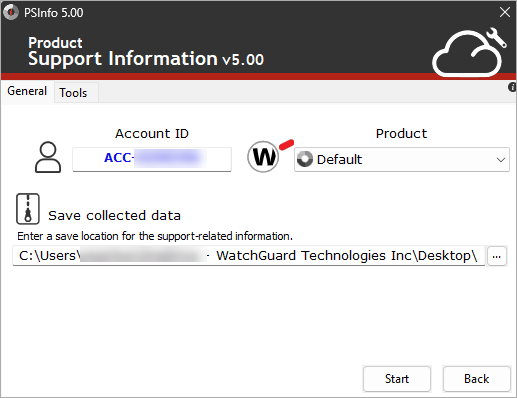Click the 'Product' label above dropdown

pyautogui.click(x=401, y=134)
